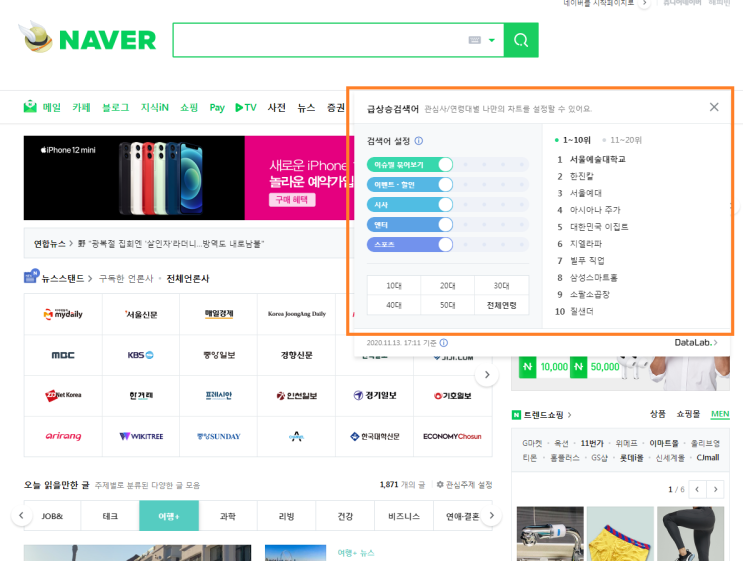Open arirang logo

63,436
